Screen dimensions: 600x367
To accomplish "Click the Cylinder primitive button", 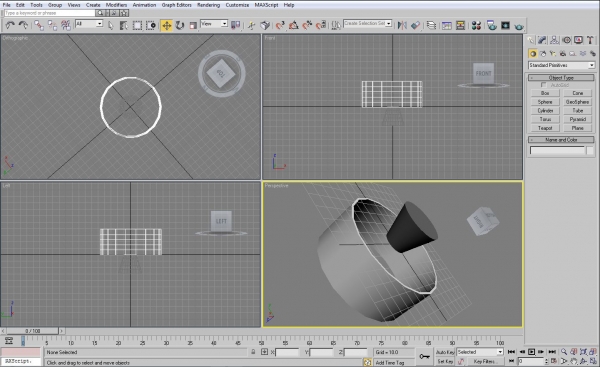I will coord(545,111).
